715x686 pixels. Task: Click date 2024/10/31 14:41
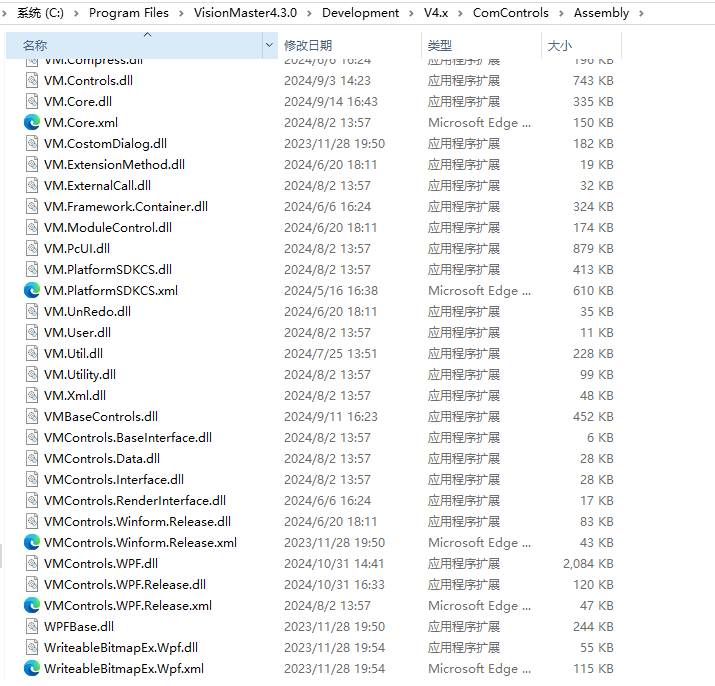pyautogui.click(x=334, y=563)
